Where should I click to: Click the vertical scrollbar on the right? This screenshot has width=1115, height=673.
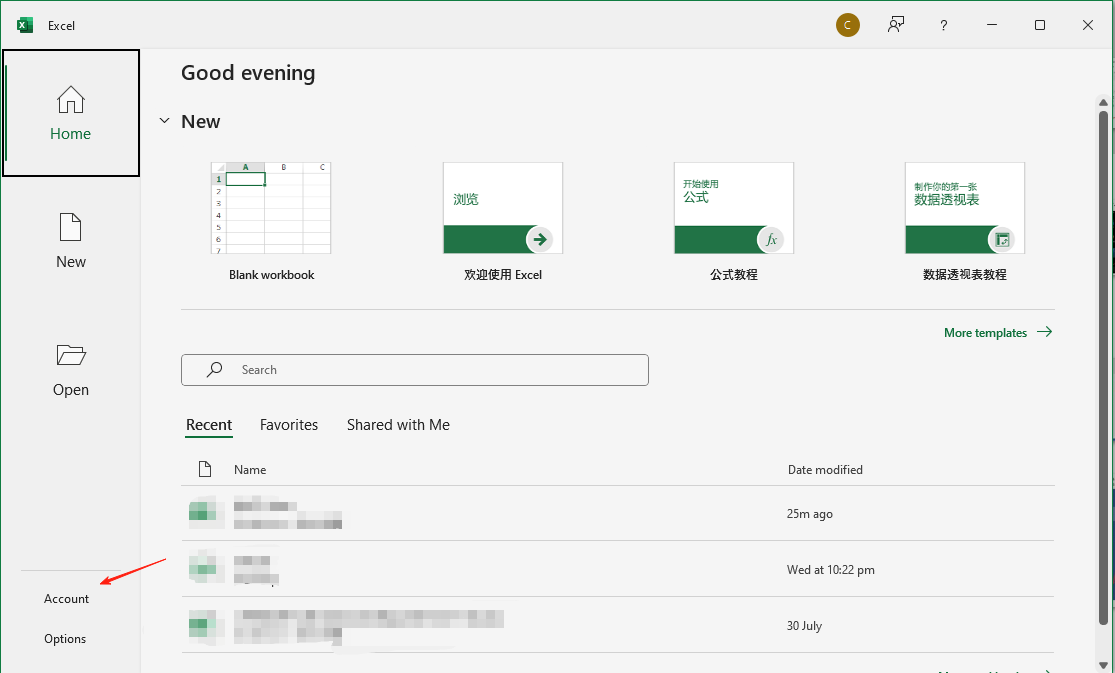1103,360
